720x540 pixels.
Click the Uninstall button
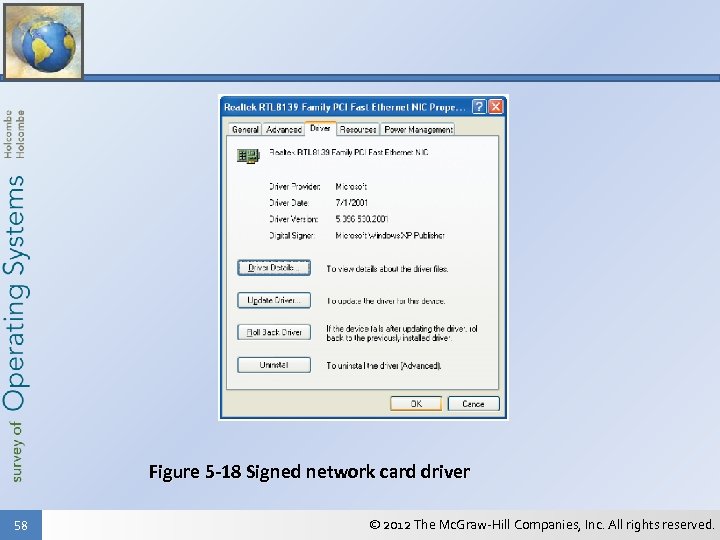pyautogui.click(x=274, y=365)
